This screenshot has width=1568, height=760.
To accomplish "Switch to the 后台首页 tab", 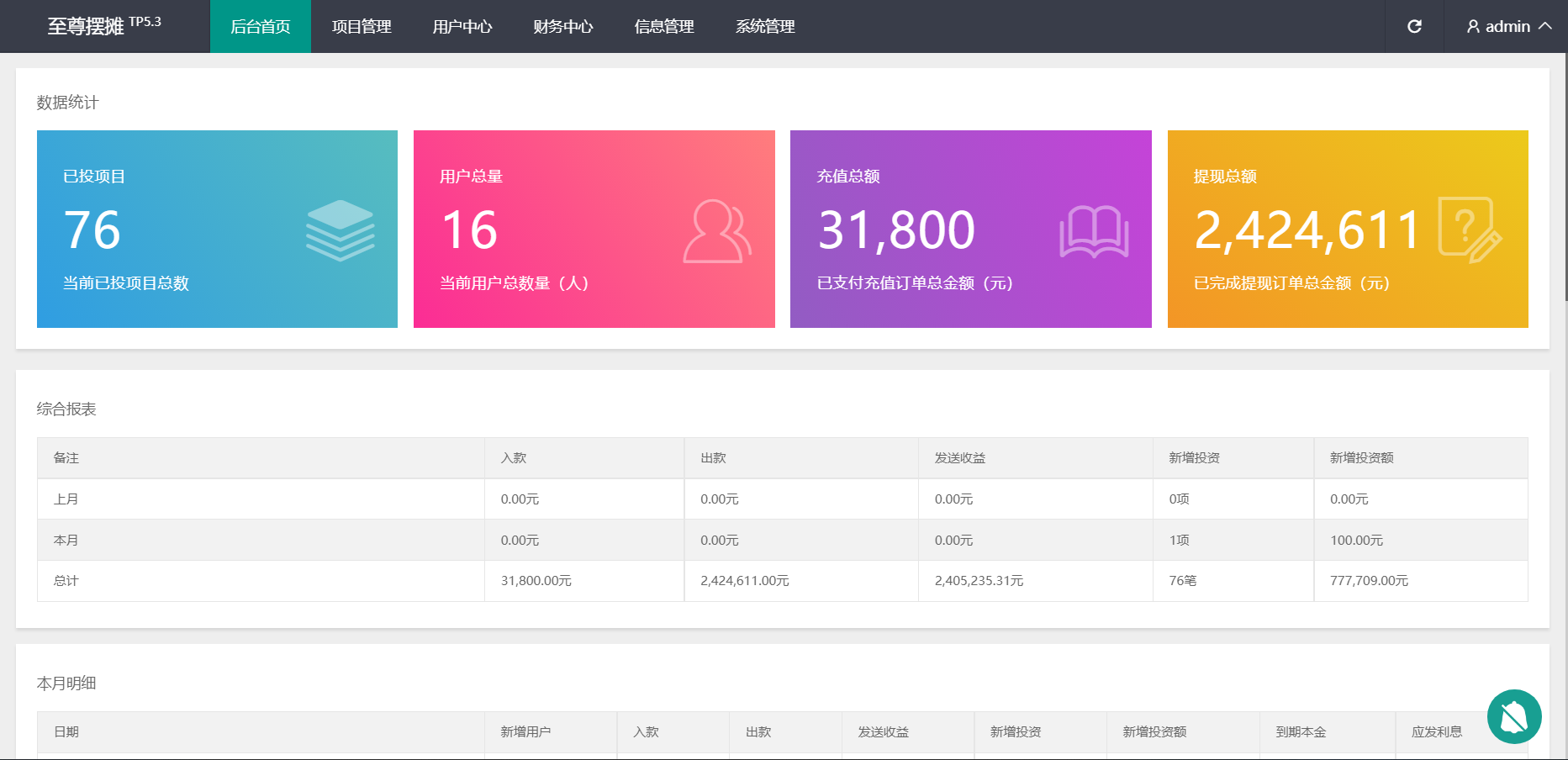I will (x=261, y=26).
